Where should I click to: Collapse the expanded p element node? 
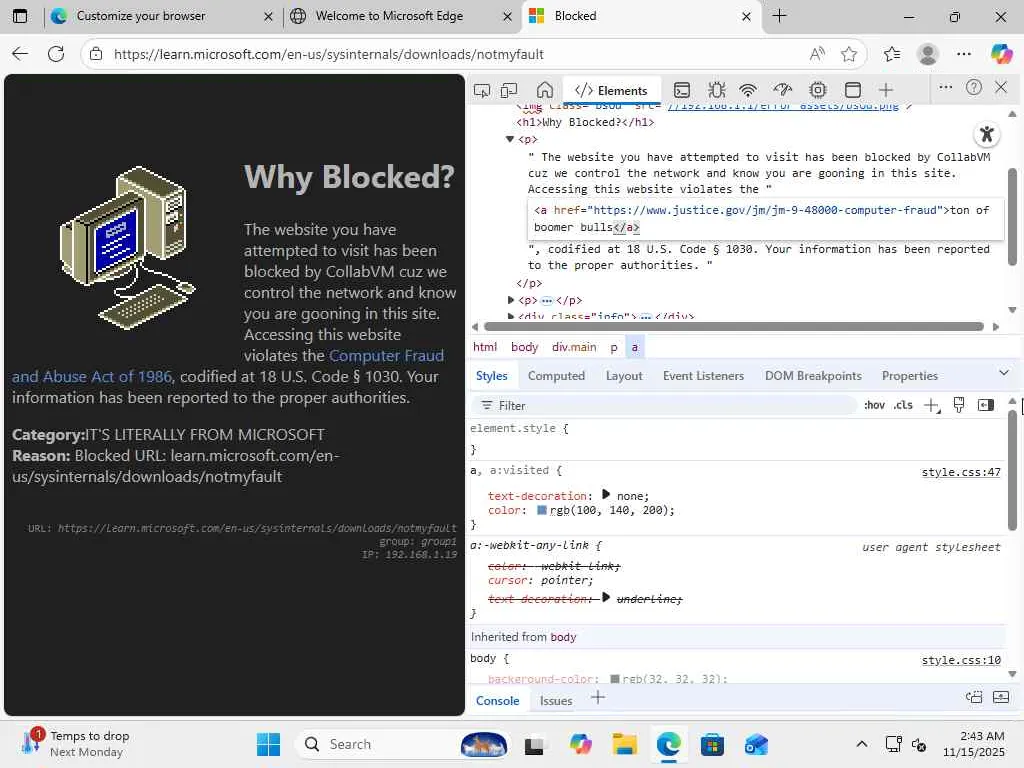(x=510, y=139)
